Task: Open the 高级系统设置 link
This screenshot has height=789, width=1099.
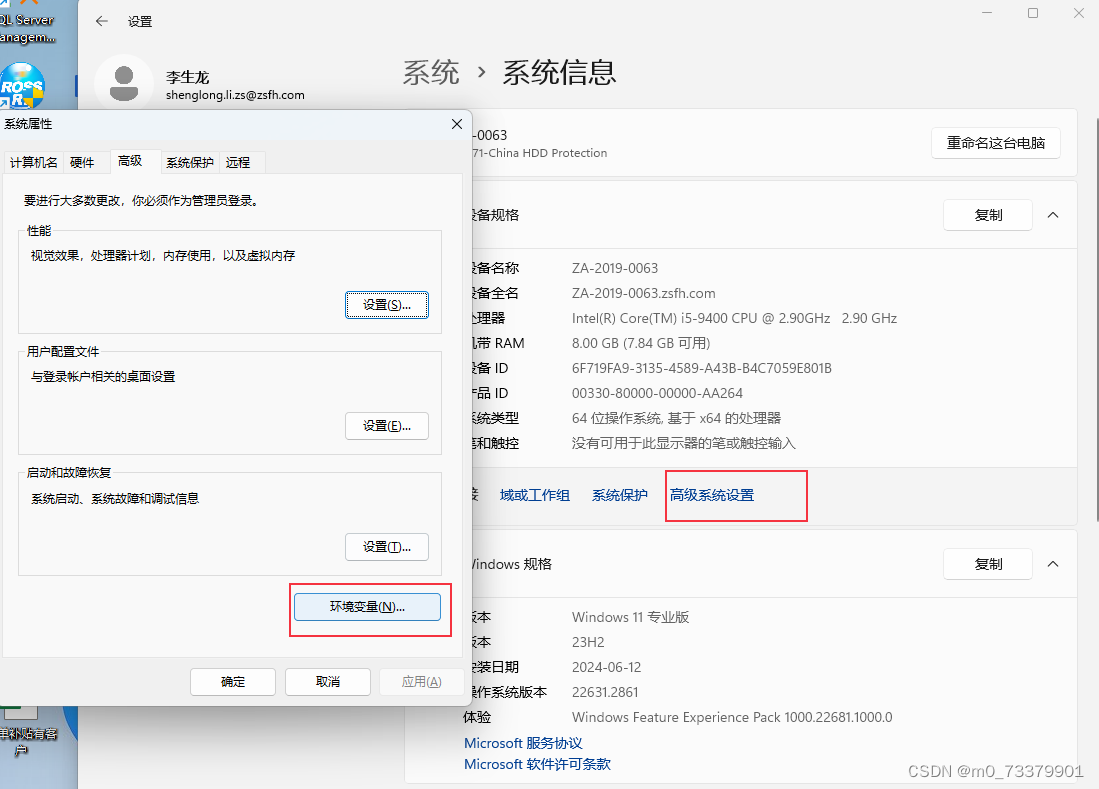Action: [712, 495]
